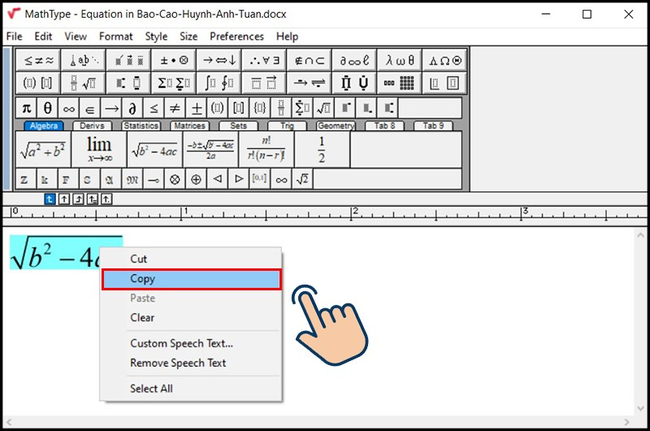Insert the partial derivative symbol
This screenshot has width=650, height=431.
[133, 108]
